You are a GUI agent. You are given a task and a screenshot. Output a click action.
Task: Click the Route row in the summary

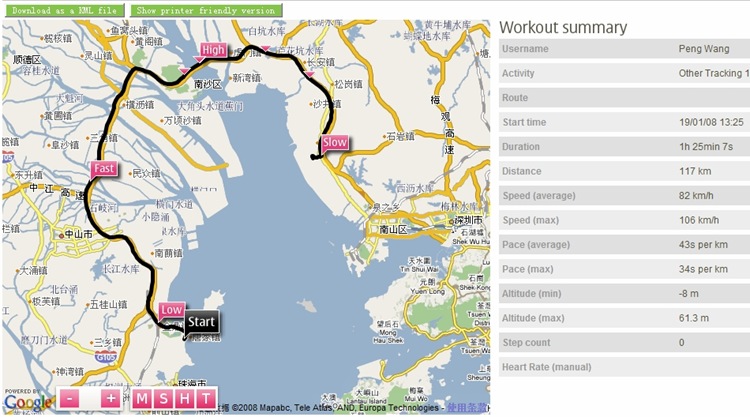tap(624, 98)
